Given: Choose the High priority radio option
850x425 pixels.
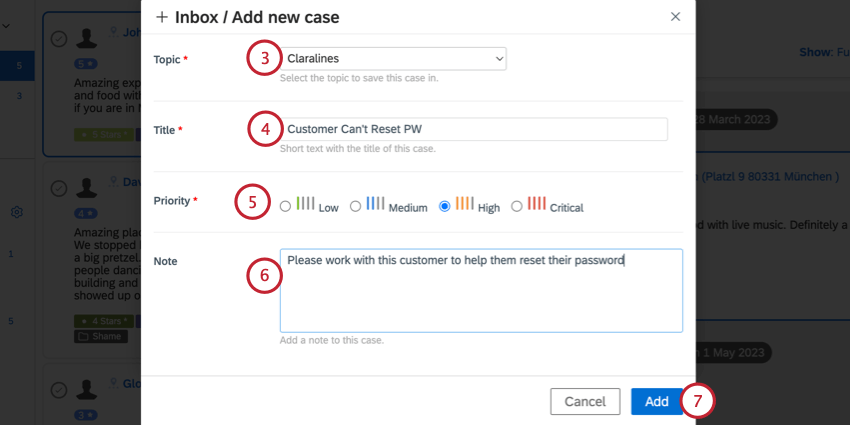Looking at the screenshot, I should click(x=445, y=207).
